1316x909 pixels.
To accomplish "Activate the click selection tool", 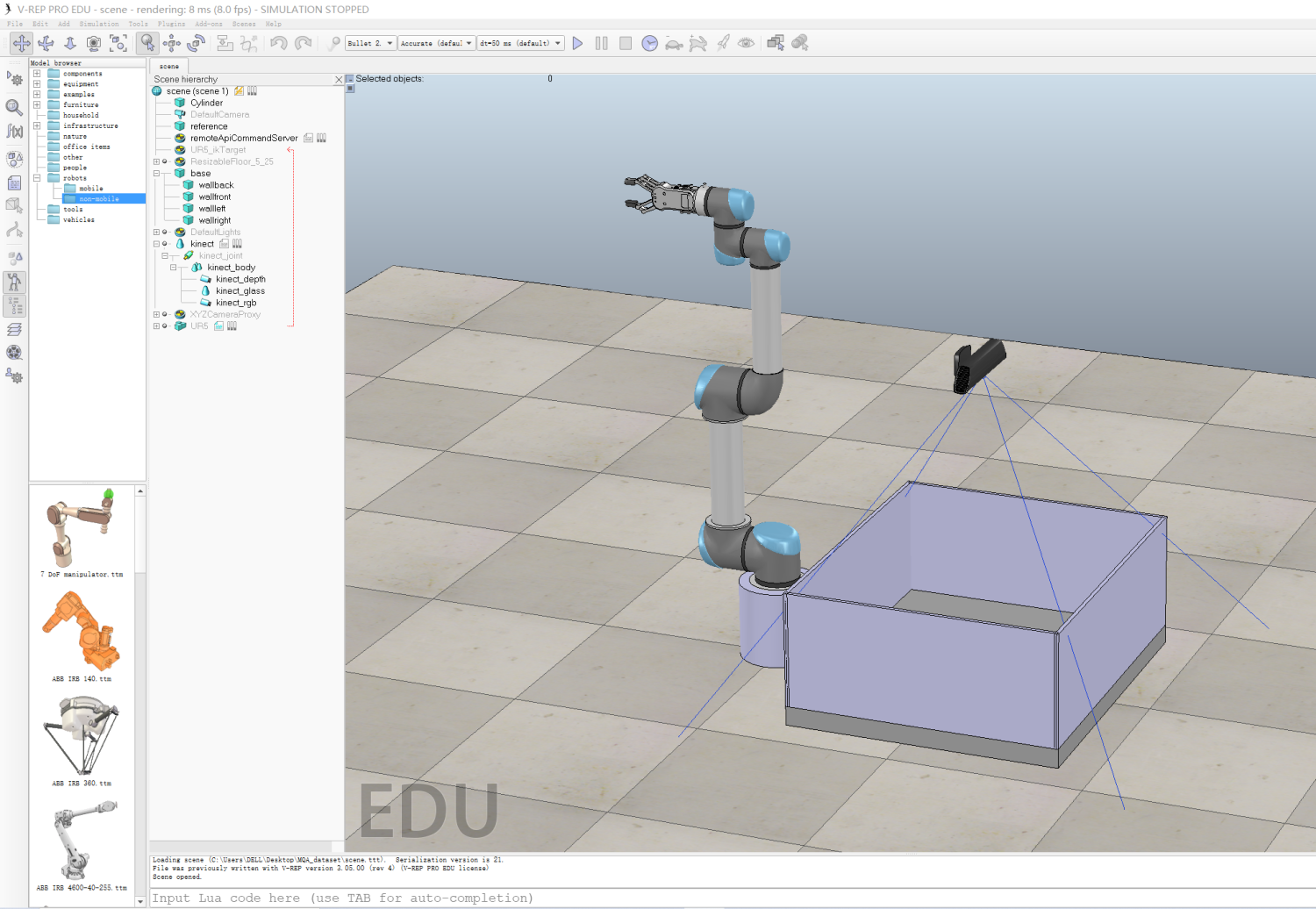I will 147,43.
